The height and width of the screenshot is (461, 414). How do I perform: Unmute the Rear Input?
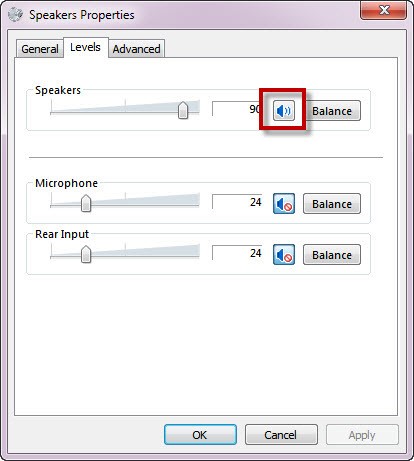coord(284,255)
